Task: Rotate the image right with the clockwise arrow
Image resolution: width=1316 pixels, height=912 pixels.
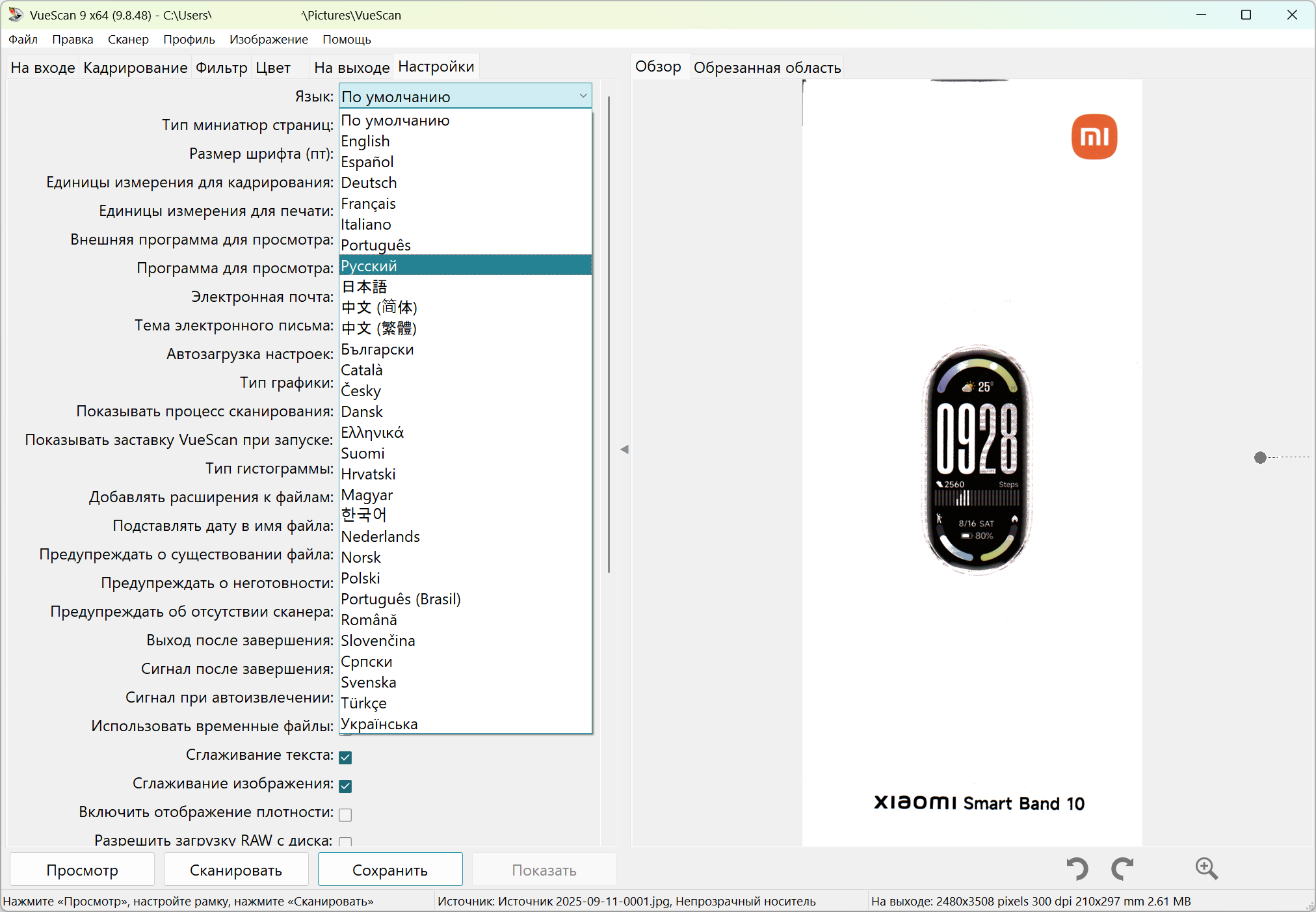Action: coord(1122,868)
